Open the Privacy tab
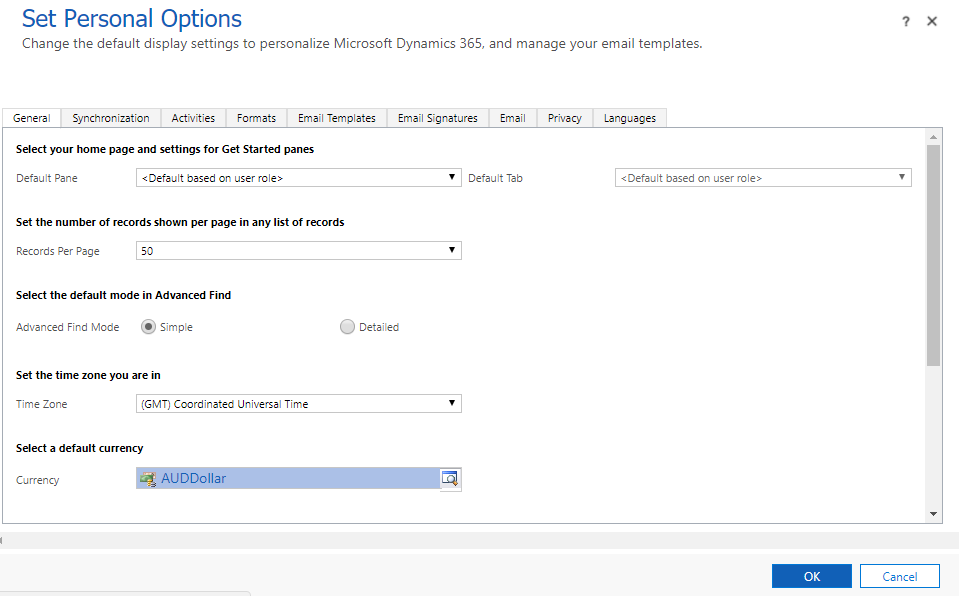Screen dimensions: 959x596 point(565,118)
